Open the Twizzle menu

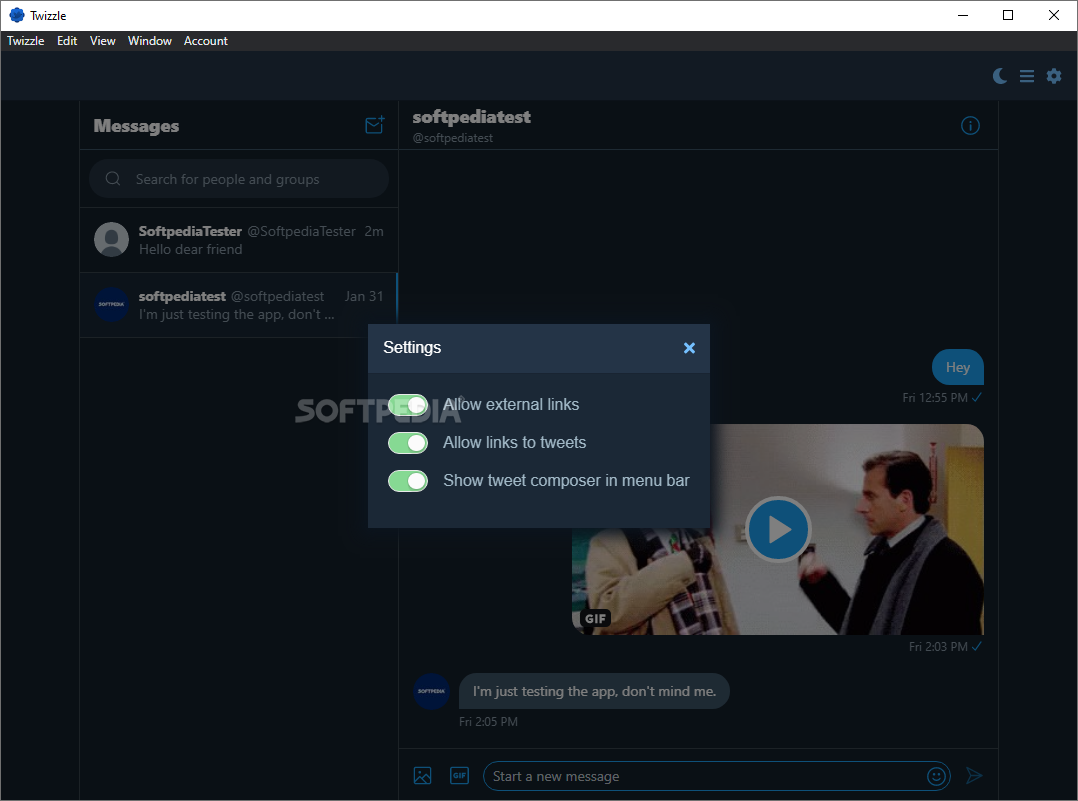(25, 41)
